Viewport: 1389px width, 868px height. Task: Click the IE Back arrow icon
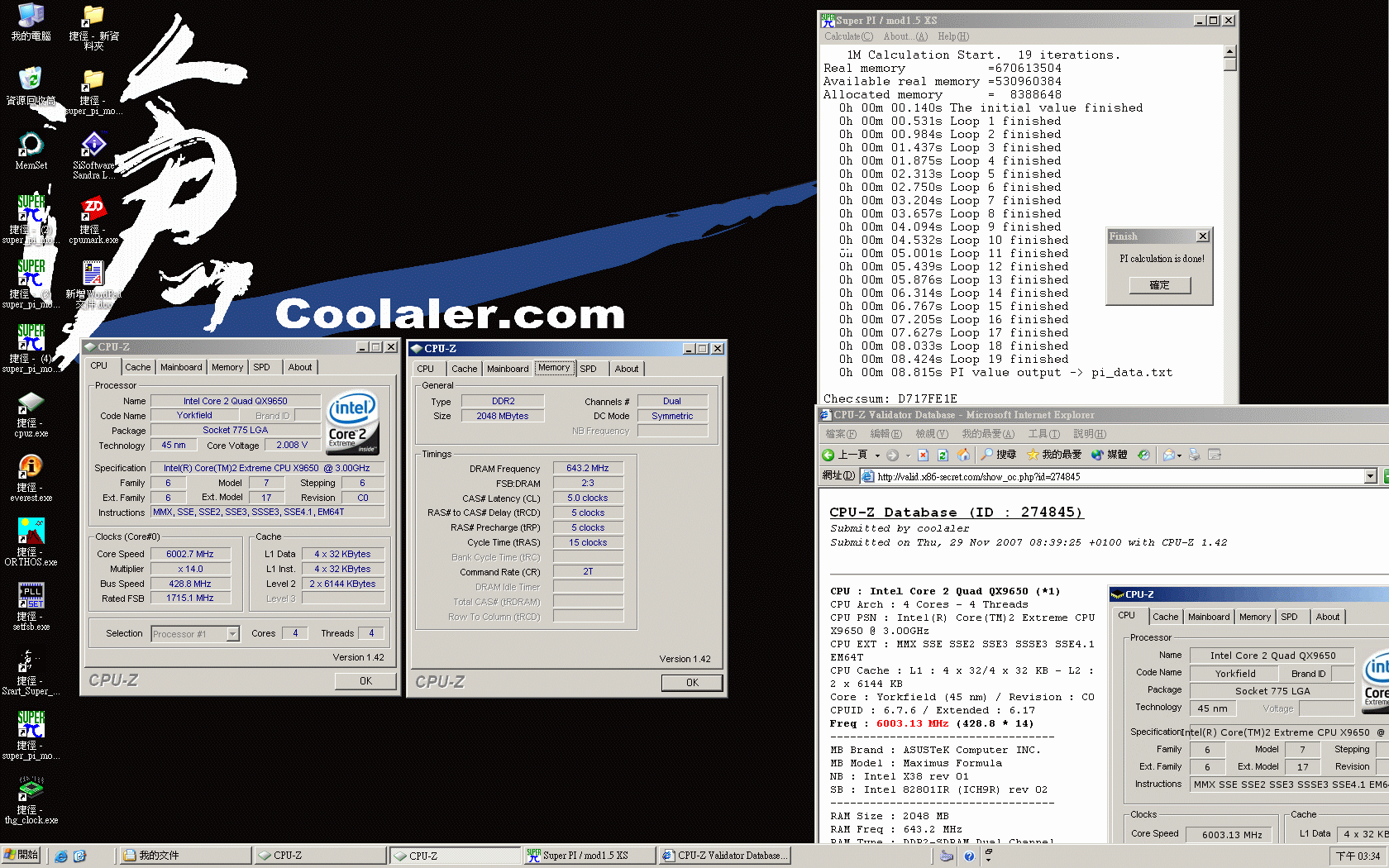tap(828, 455)
